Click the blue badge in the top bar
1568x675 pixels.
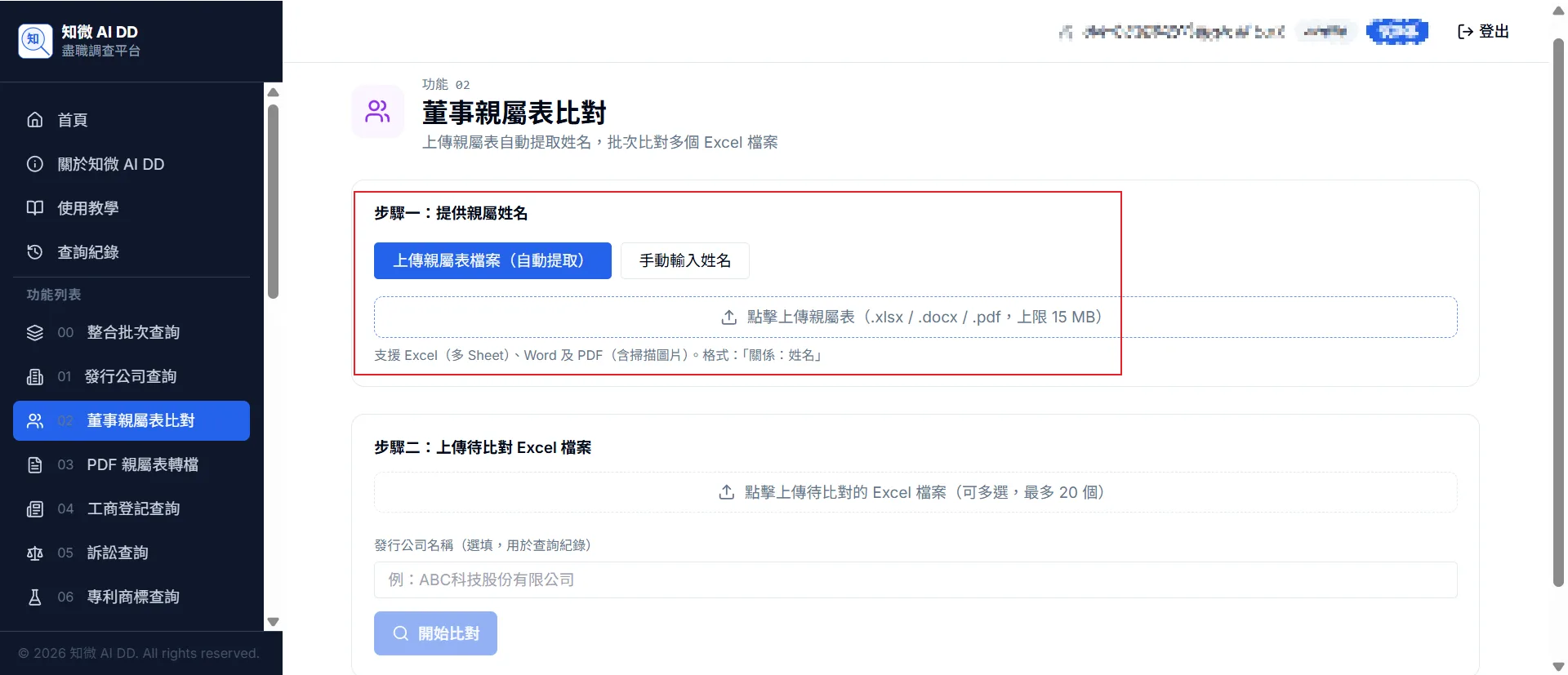(1397, 31)
